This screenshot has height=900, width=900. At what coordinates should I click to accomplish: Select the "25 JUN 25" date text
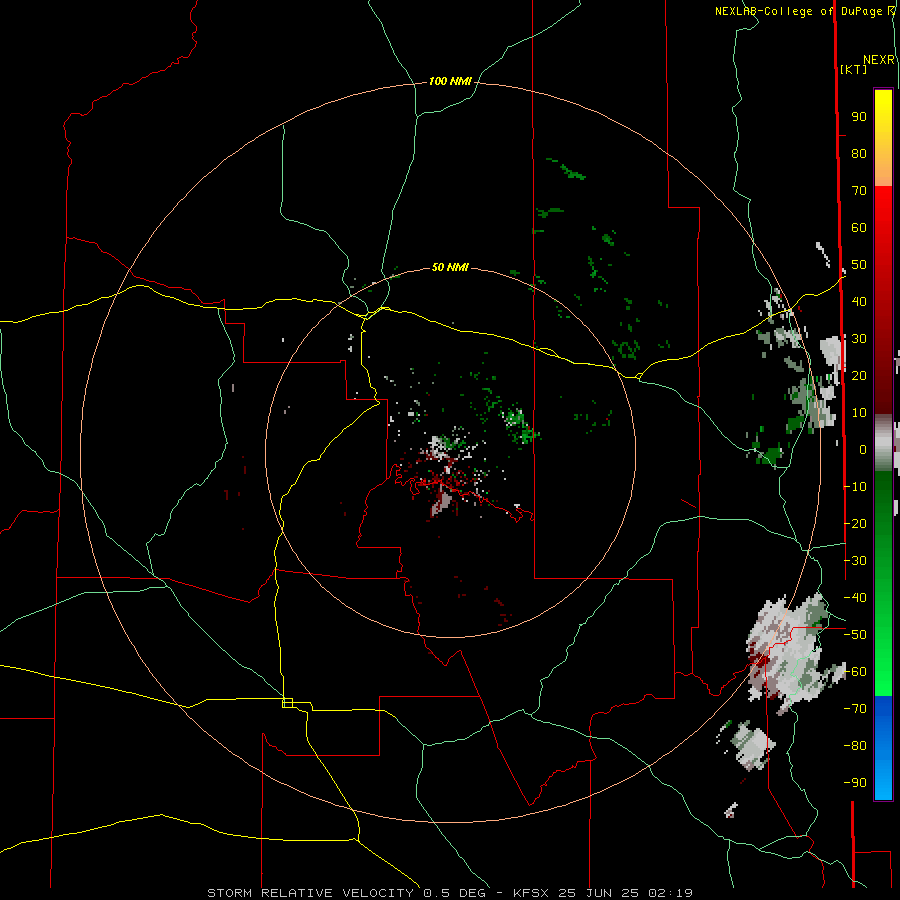click(599, 893)
